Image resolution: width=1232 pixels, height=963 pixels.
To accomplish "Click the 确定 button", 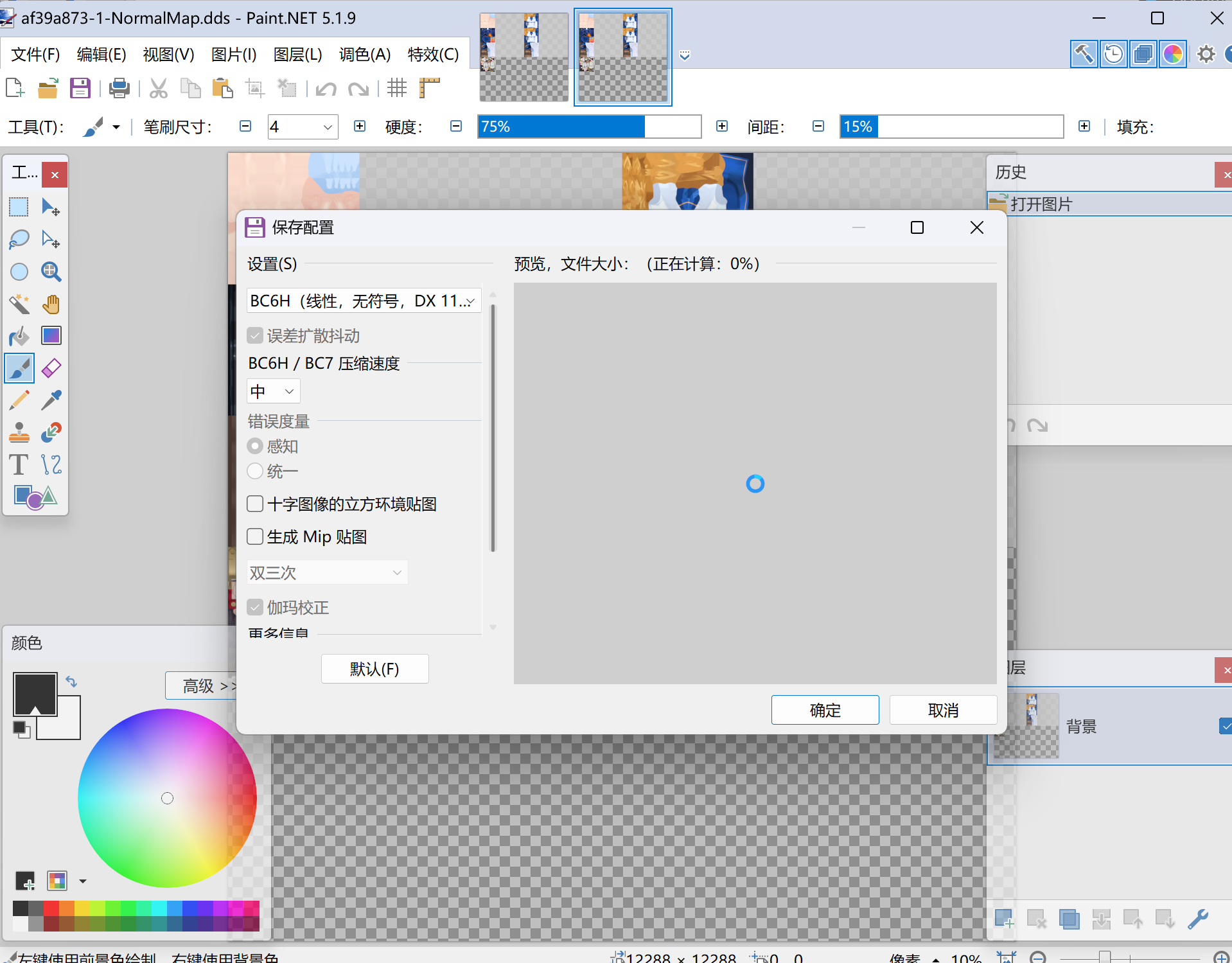I will [825, 710].
